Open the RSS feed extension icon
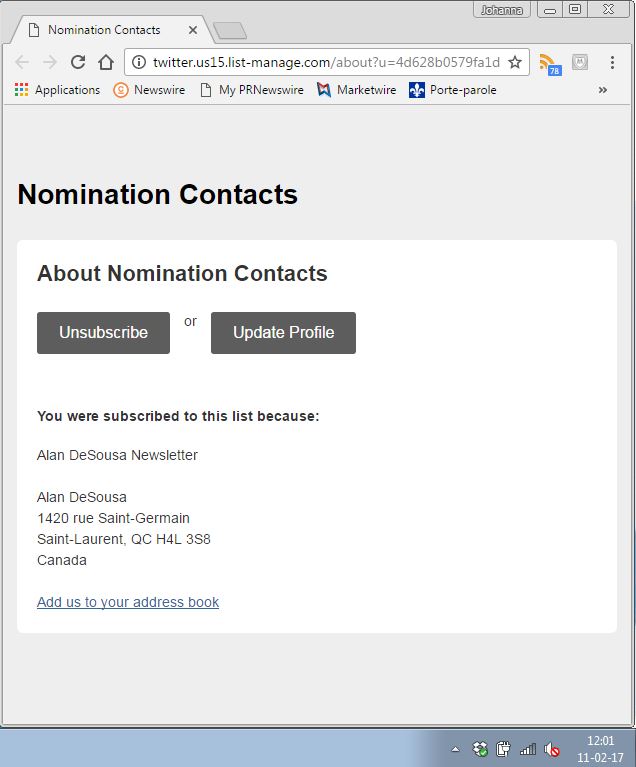This screenshot has height=767, width=636. (x=549, y=63)
